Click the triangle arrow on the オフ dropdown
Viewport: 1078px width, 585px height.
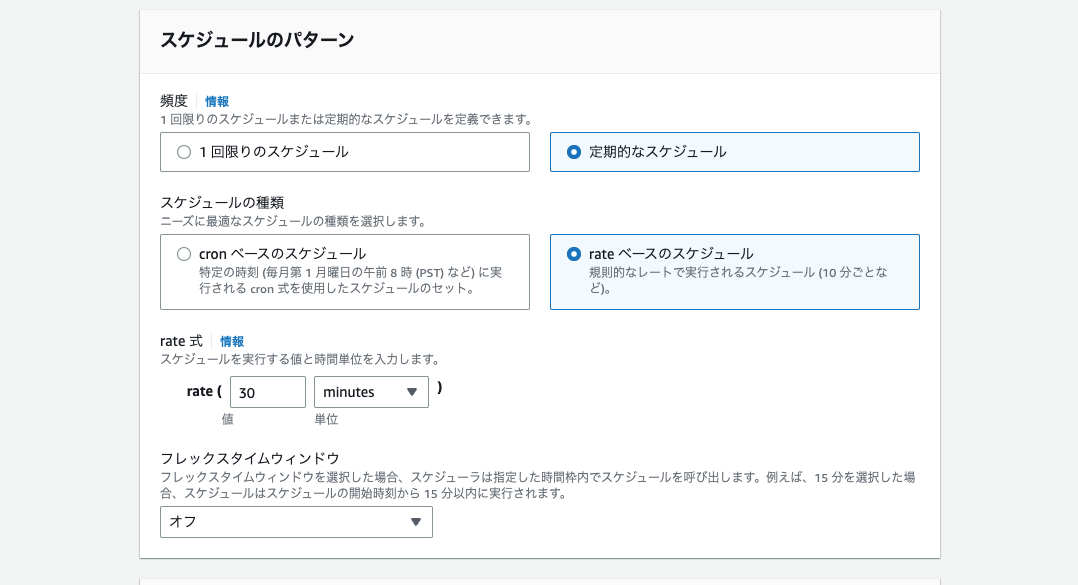point(416,522)
